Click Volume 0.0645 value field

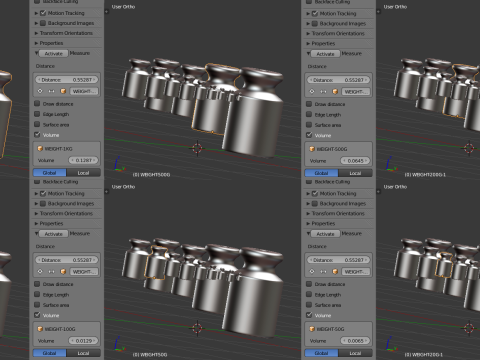355,161
